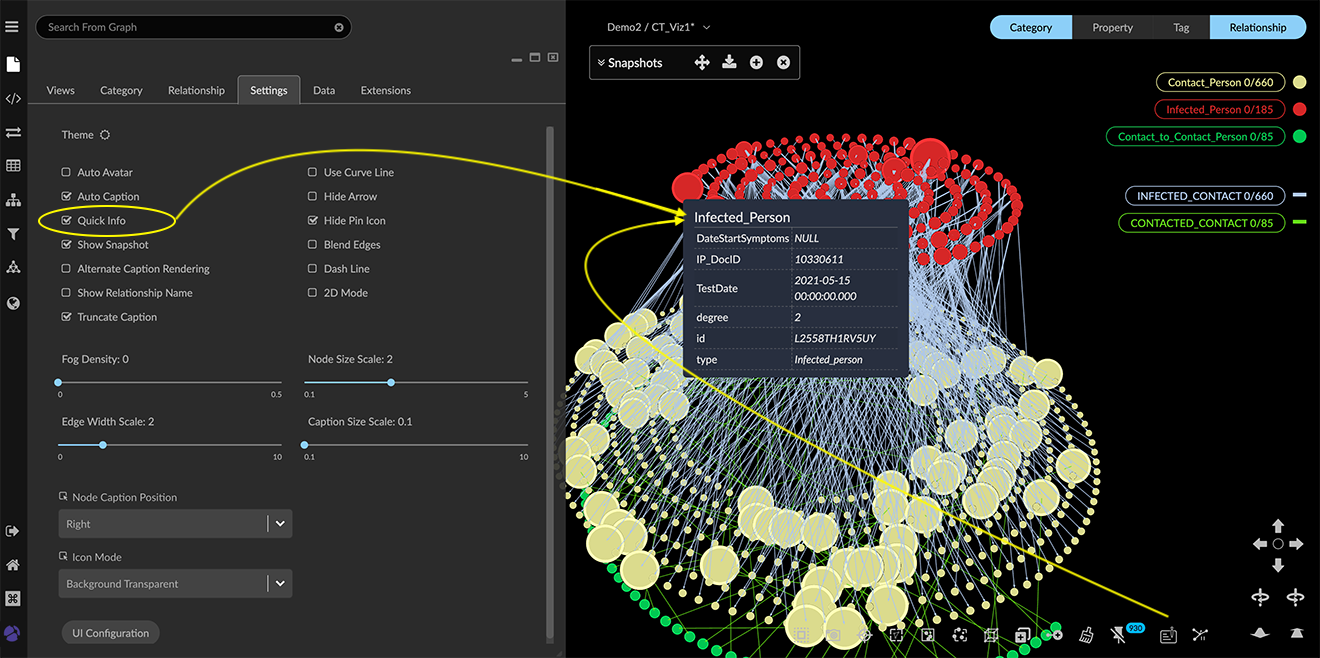Open the Node Caption Position dropdown
Viewport: 1320px width, 658px height.
click(x=175, y=524)
